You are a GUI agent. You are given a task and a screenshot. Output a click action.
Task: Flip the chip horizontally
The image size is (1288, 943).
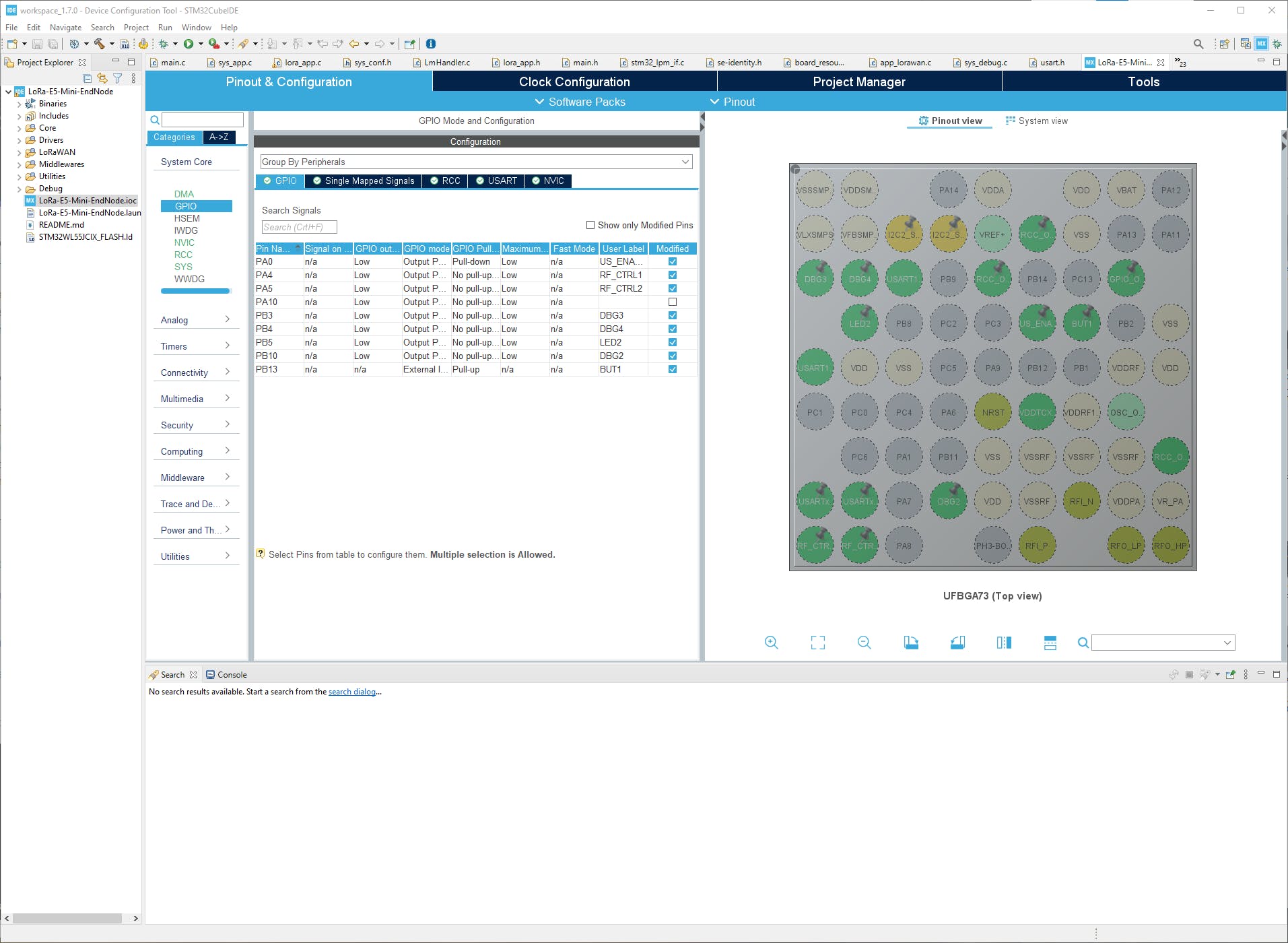point(1004,643)
